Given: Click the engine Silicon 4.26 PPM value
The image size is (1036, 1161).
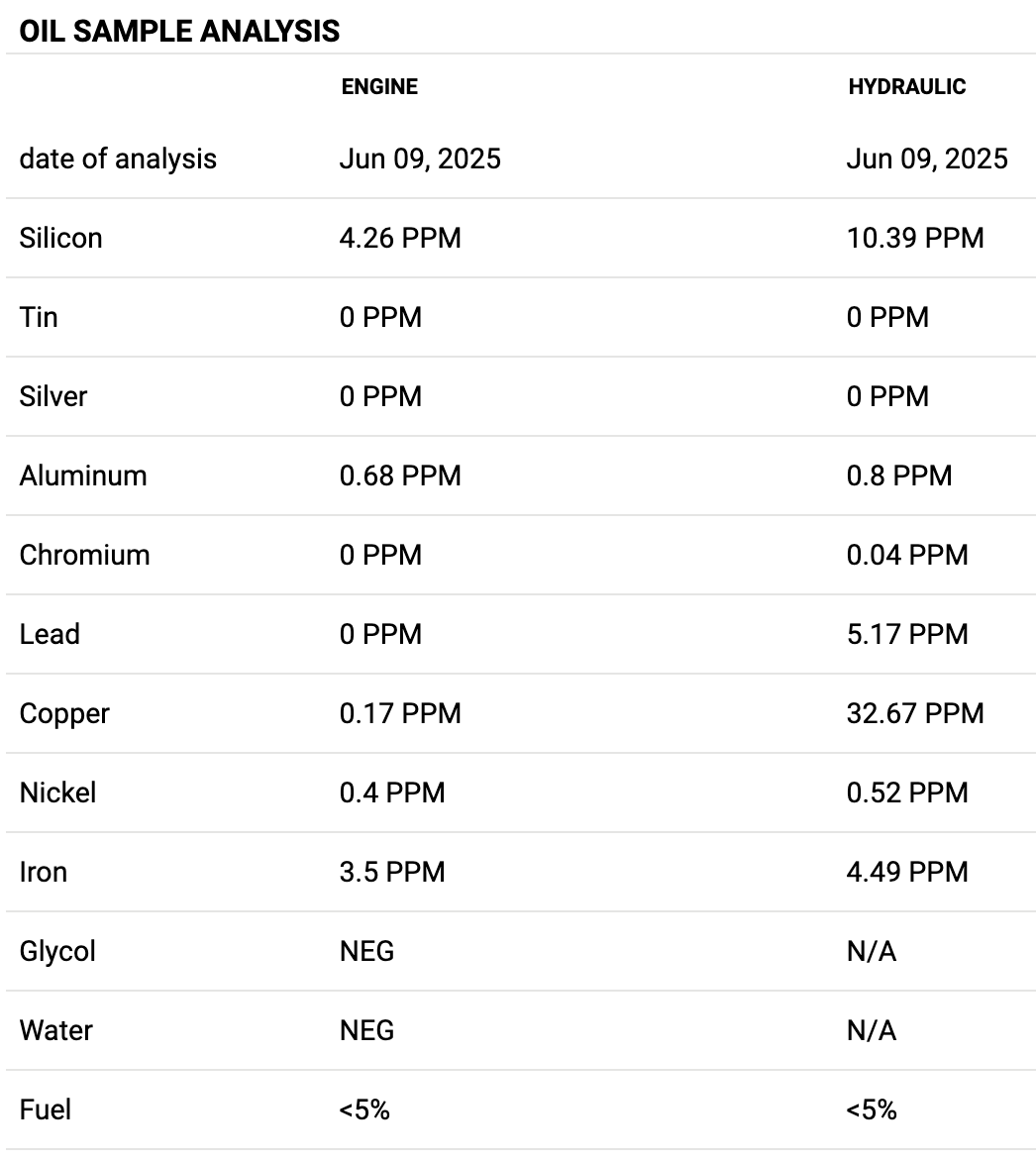Looking at the screenshot, I should pyautogui.click(x=400, y=239).
